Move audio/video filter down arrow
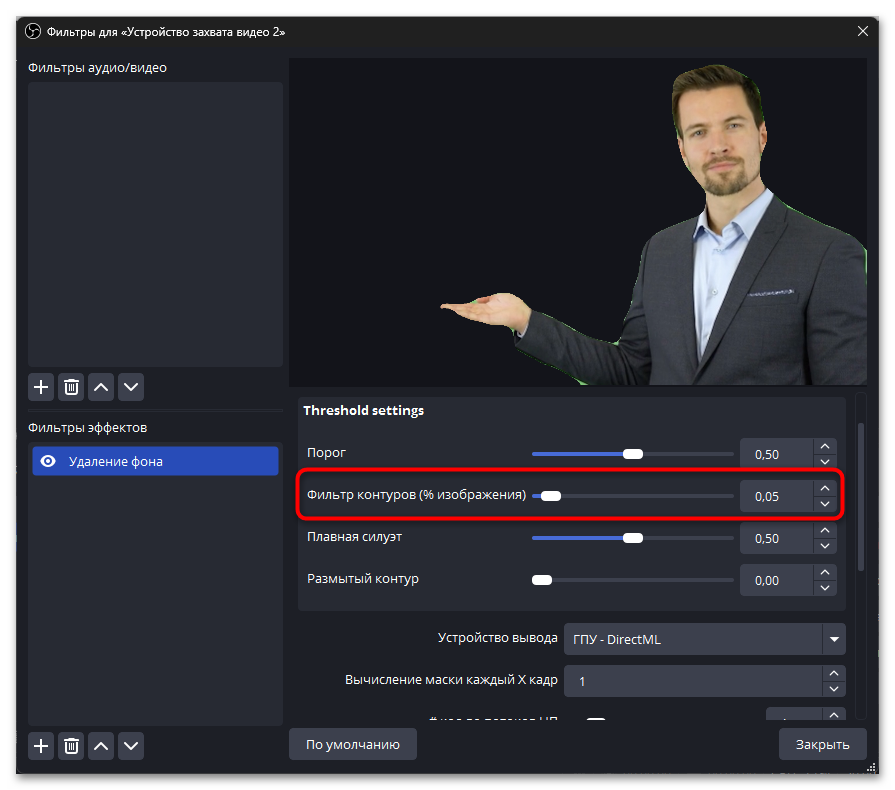The width and height of the screenshot is (895, 790). click(131, 387)
